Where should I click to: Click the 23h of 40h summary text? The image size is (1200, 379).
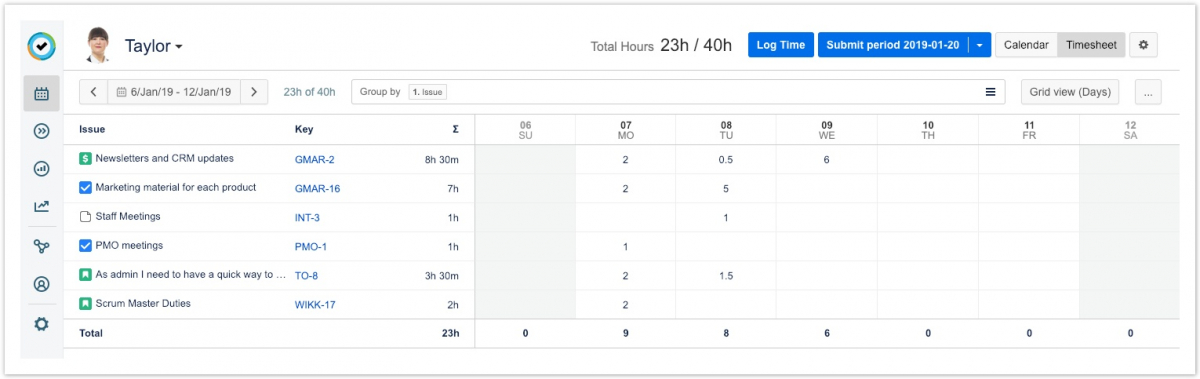pos(309,92)
